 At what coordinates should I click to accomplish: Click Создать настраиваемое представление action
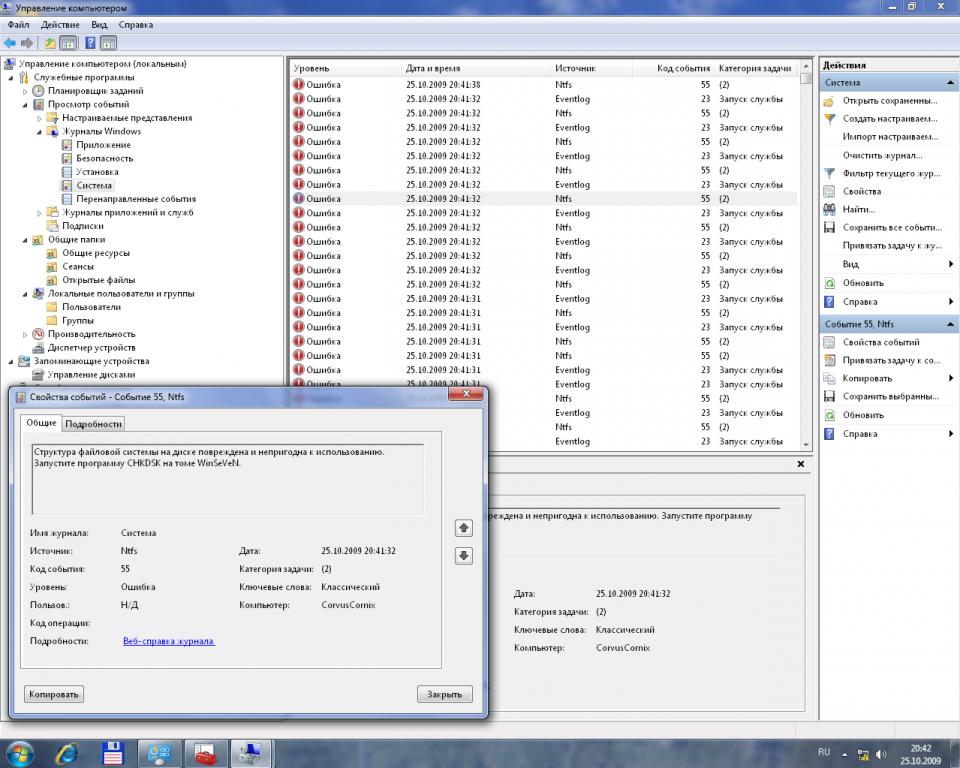pyautogui.click(x=890, y=119)
